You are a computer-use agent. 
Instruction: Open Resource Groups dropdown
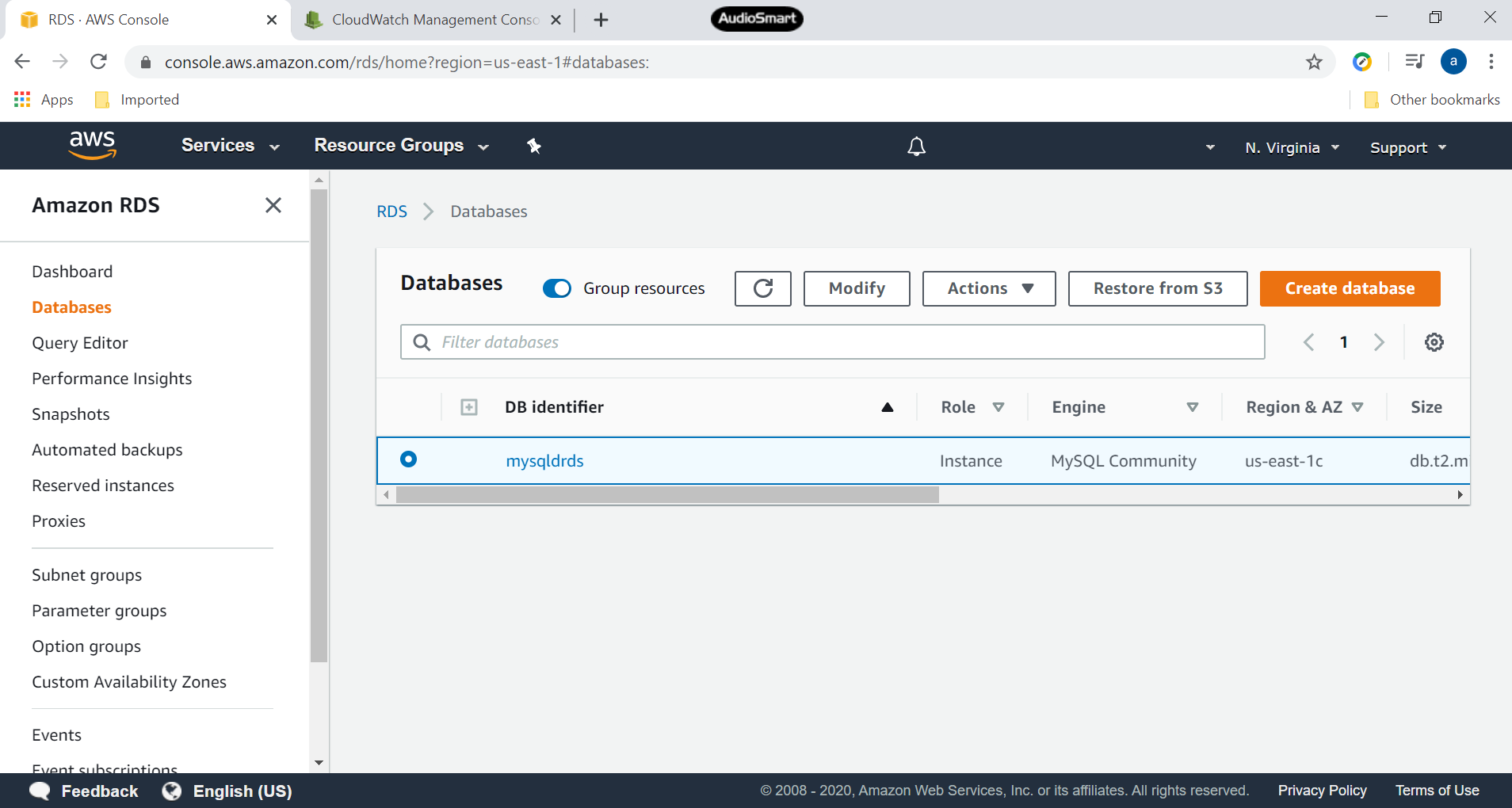(402, 146)
